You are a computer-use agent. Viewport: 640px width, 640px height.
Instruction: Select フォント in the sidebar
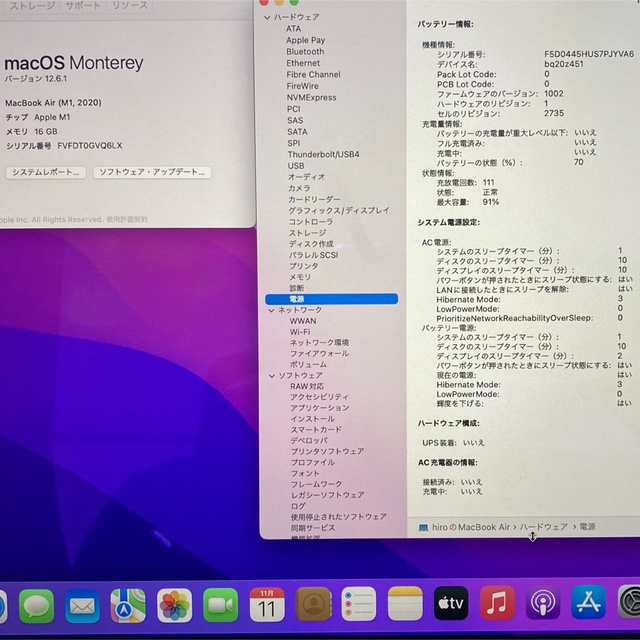click(x=305, y=473)
